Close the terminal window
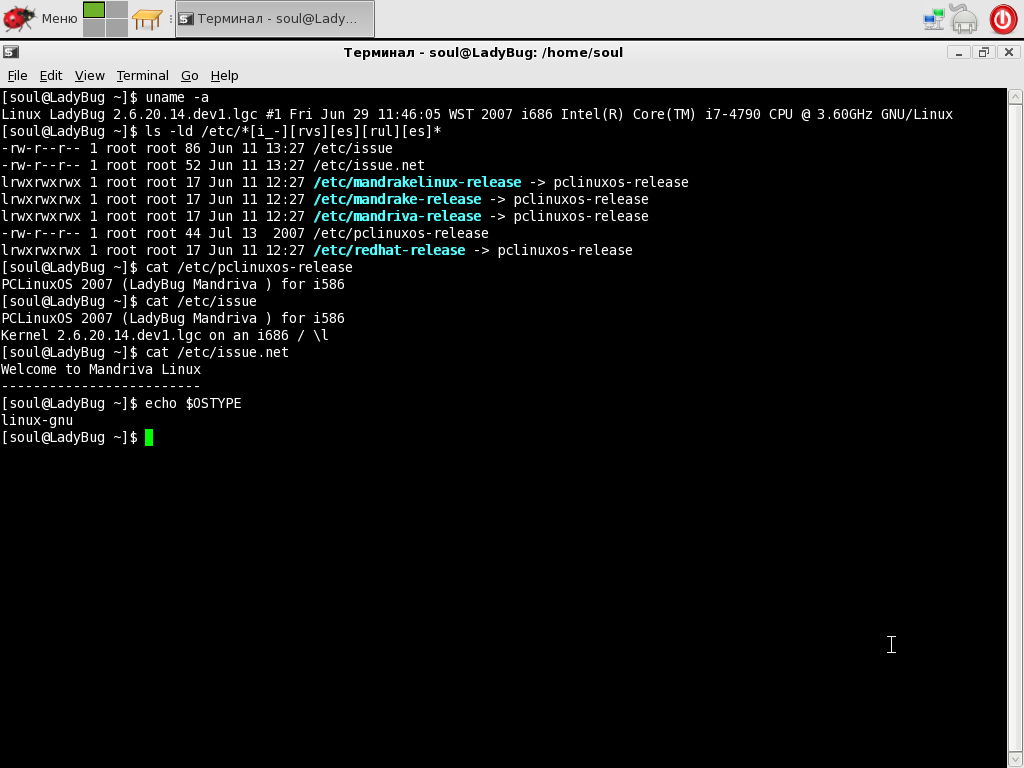Screen dimensions: 1024x768 click(x=1009, y=52)
